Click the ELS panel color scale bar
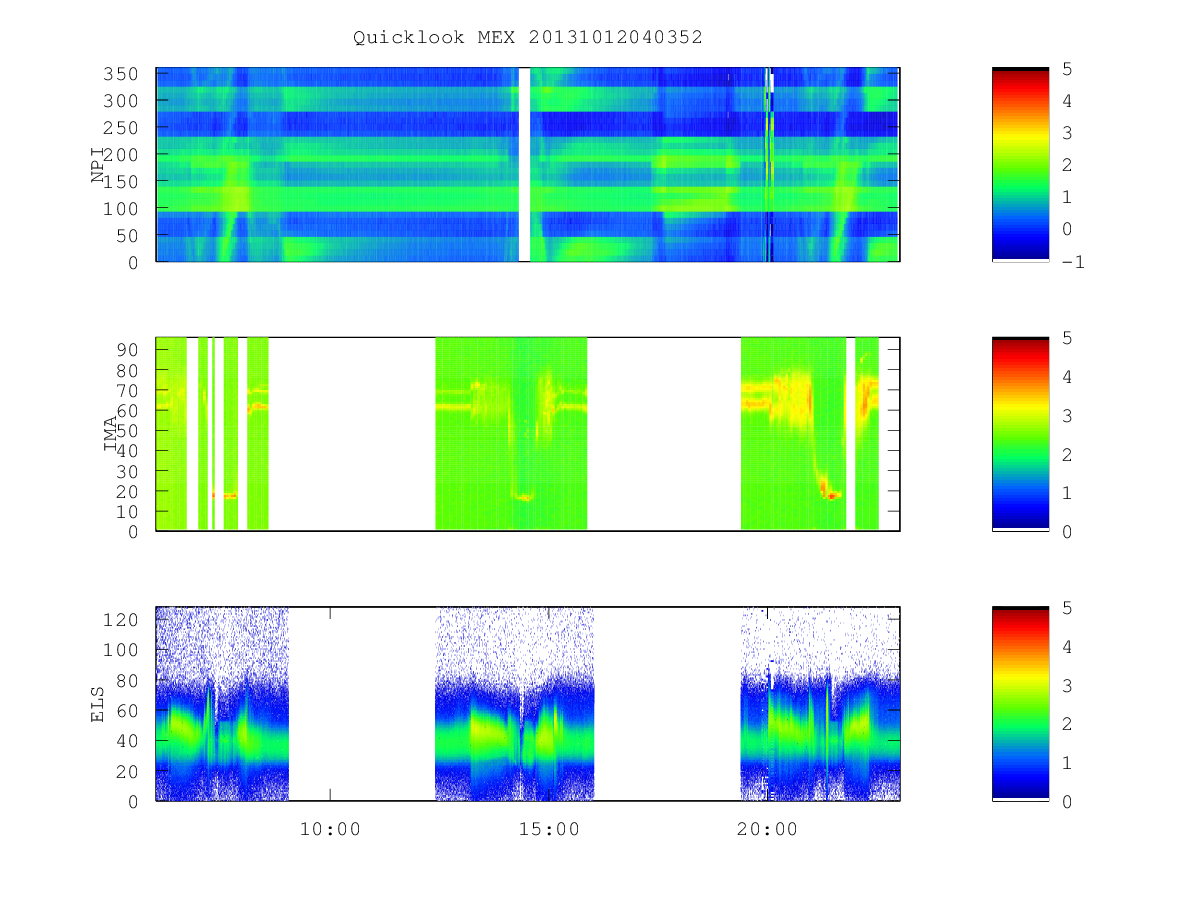1200x900 pixels. 1020,704
